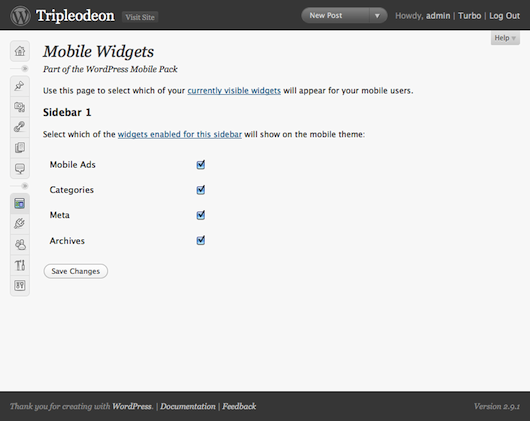
Task: Open the Posts pushpin icon
Action: click(x=20, y=86)
